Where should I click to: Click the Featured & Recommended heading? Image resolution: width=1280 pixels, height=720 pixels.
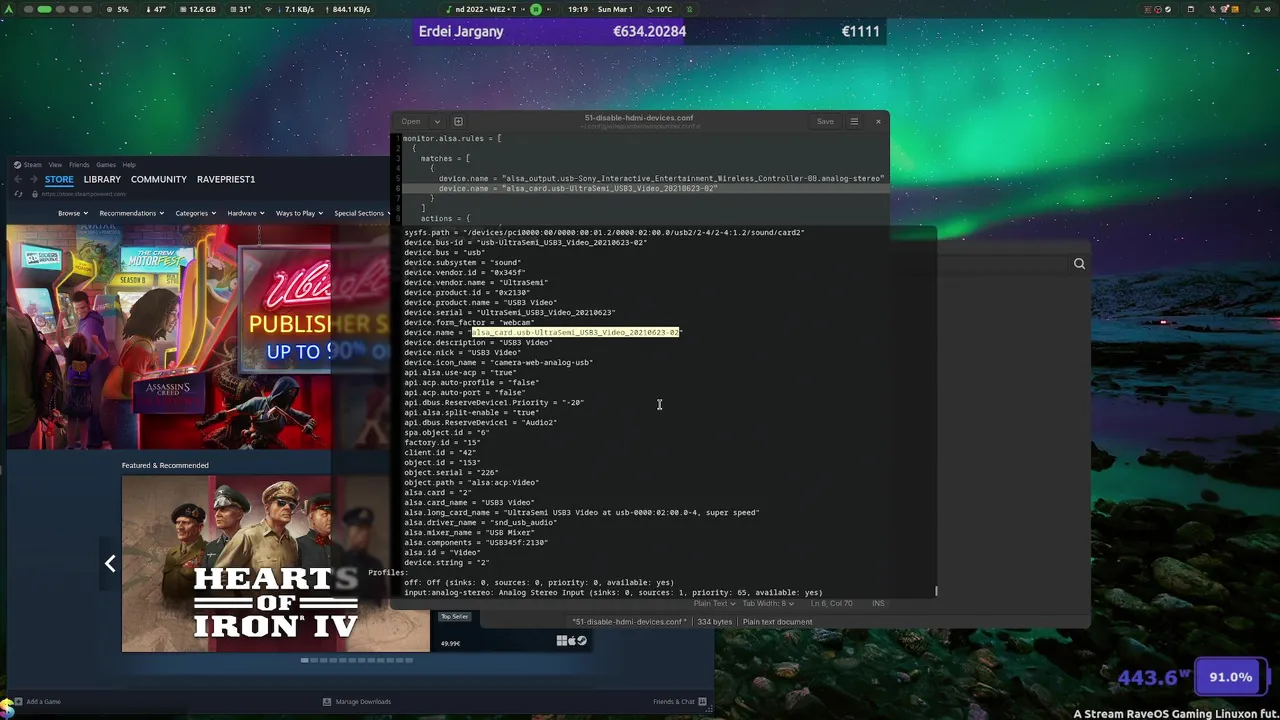click(x=165, y=465)
